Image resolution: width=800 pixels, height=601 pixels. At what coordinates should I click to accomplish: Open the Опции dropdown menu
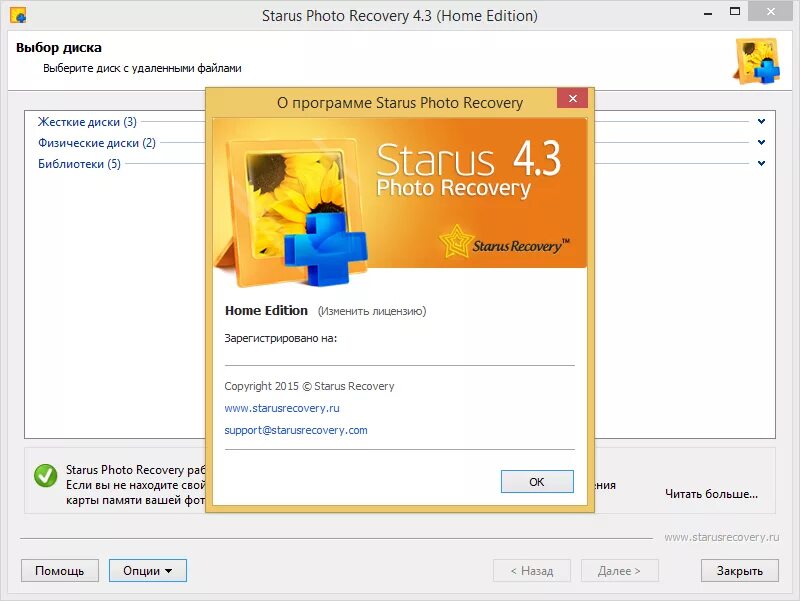click(x=147, y=570)
